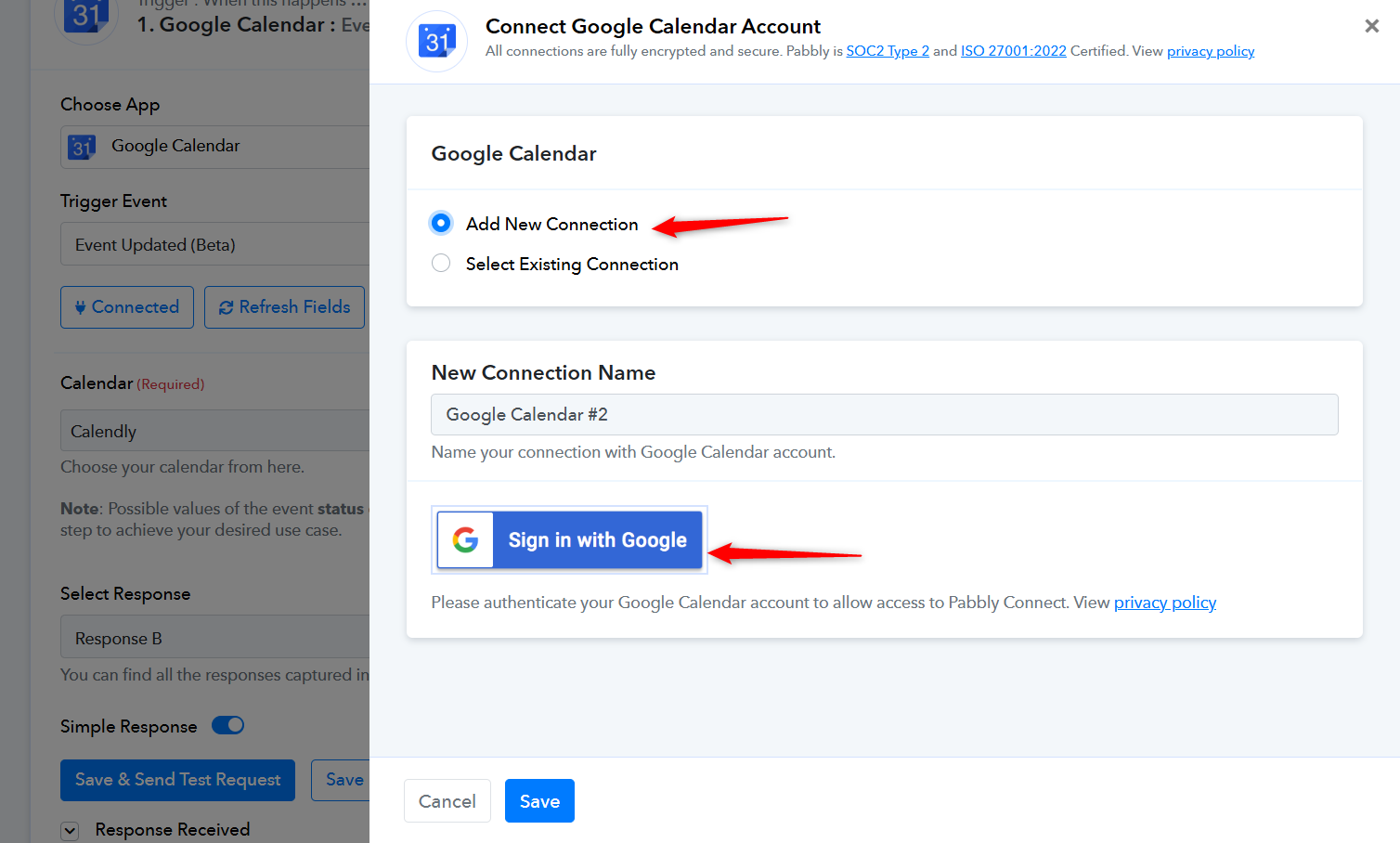Viewport: 1400px width, 843px height.
Task: Click the refresh icon on Refresh Fields
Action: tap(226, 307)
